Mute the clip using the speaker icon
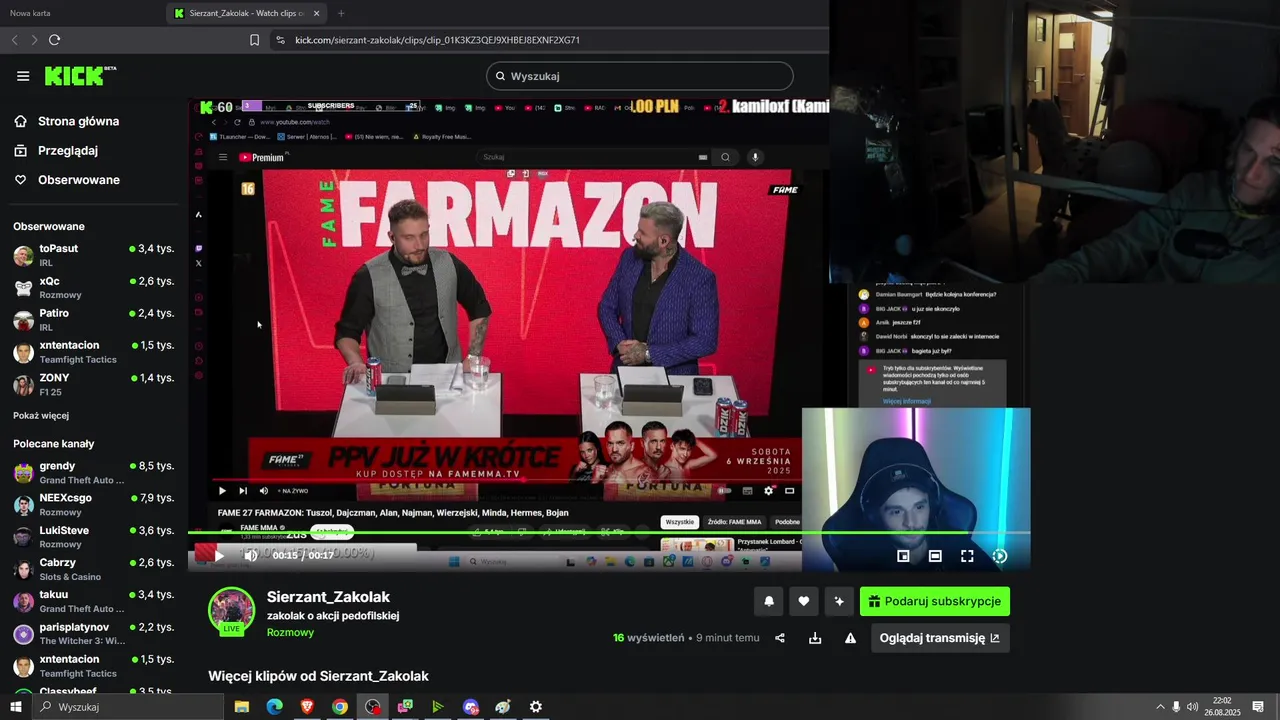The height and width of the screenshot is (720, 1280). [x=251, y=556]
